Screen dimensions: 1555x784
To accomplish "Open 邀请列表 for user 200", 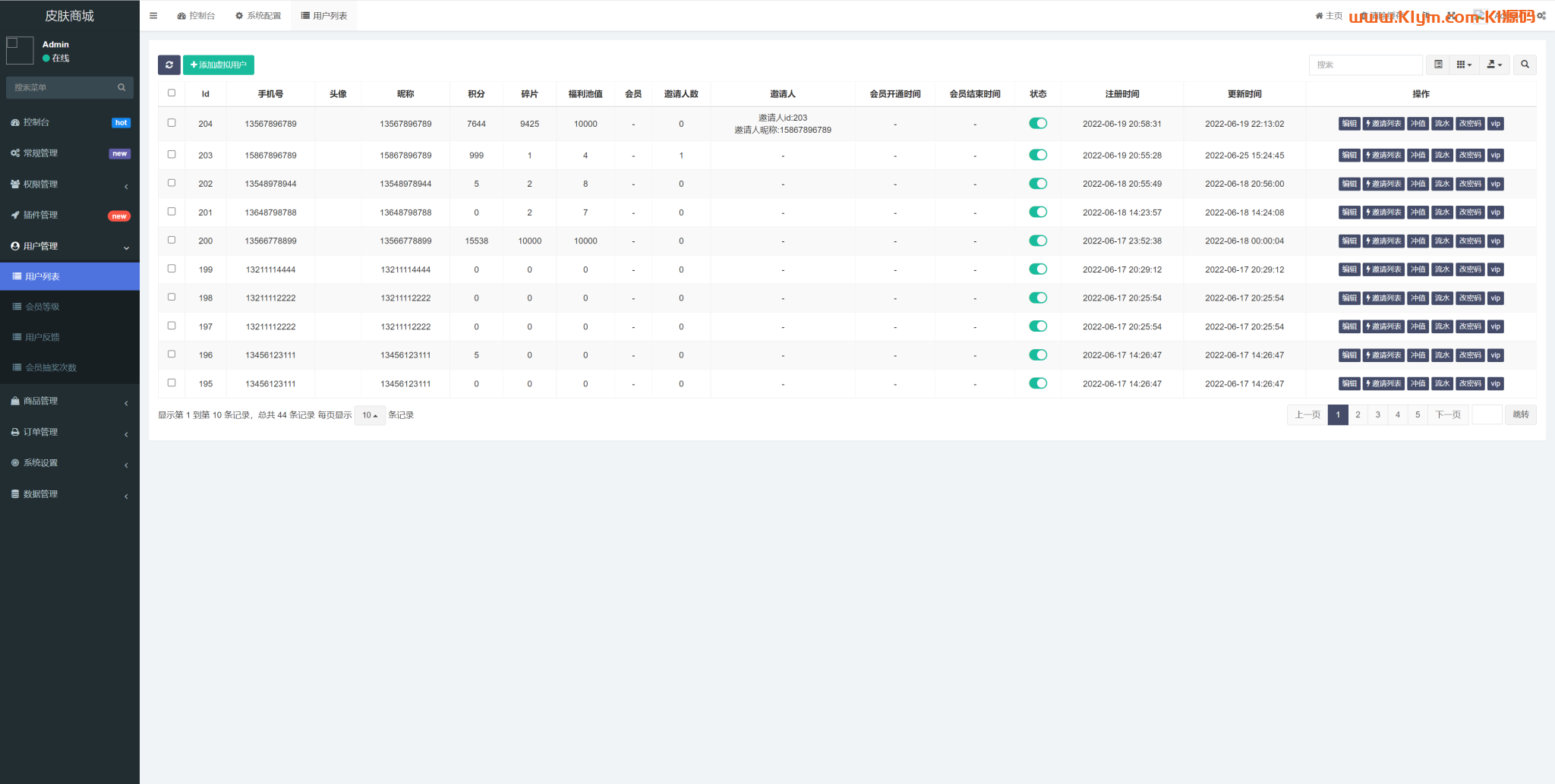I will [1383, 241].
